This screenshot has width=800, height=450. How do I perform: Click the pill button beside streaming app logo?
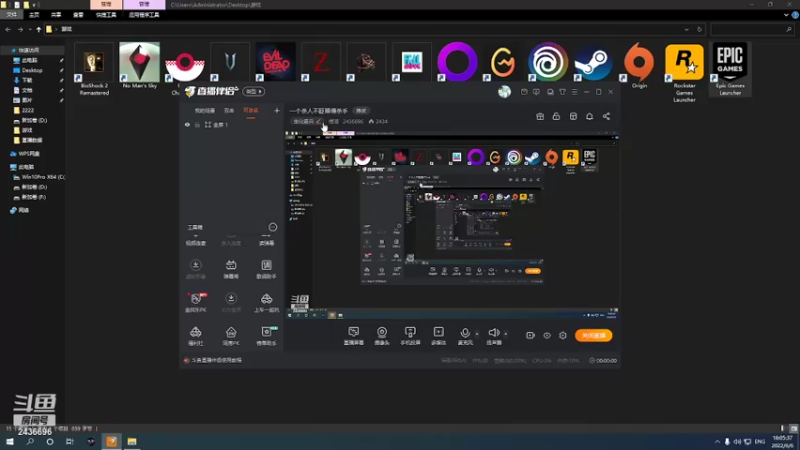[x=254, y=91]
